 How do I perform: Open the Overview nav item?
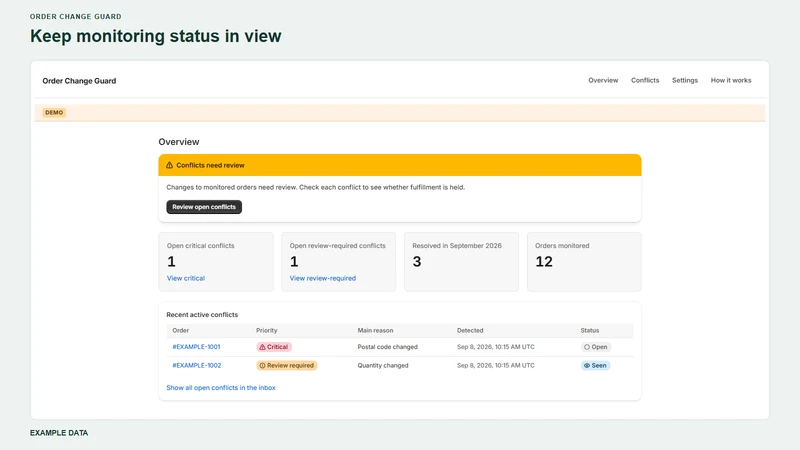point(603,80)
